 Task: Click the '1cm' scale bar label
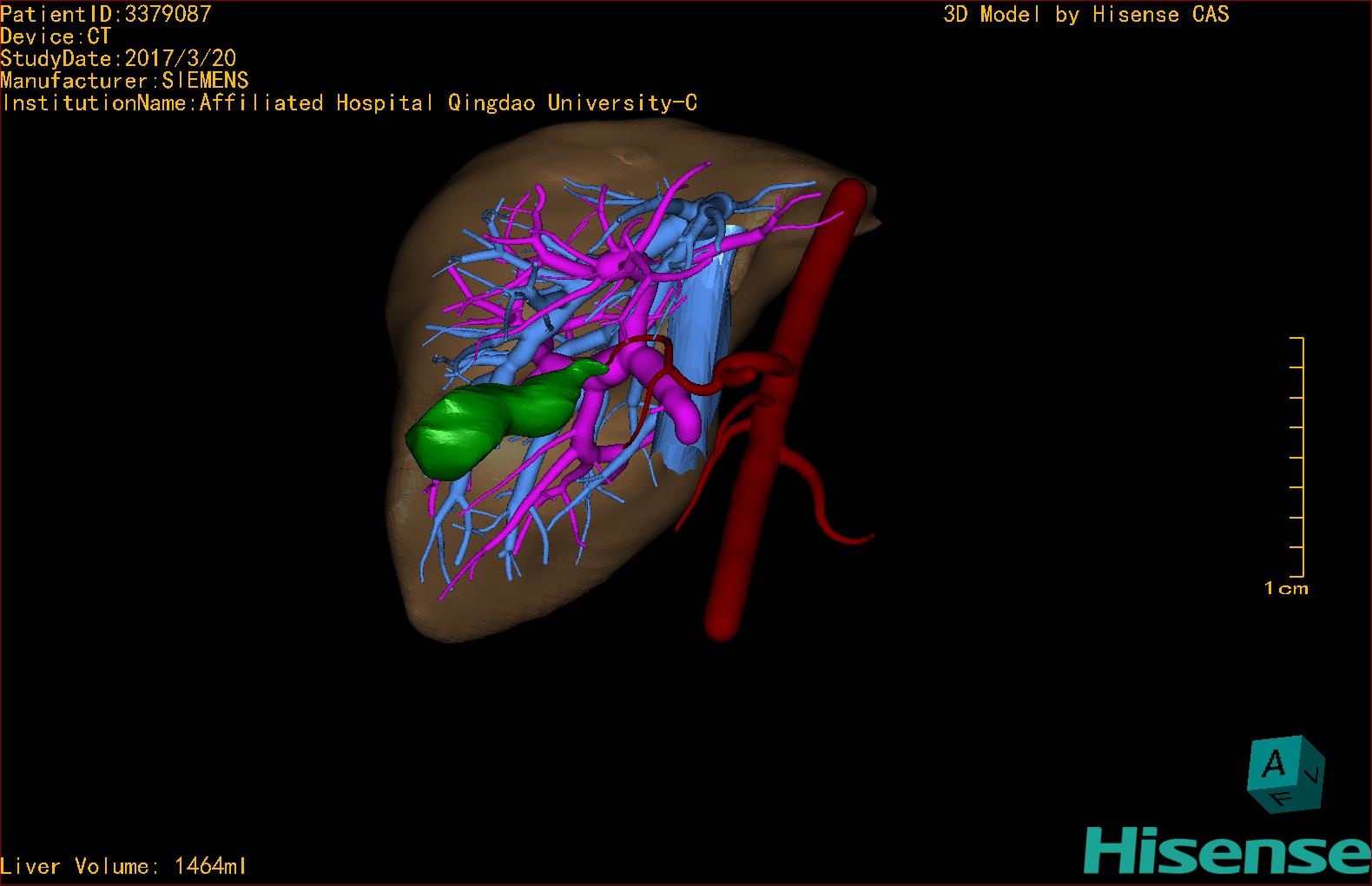(x=1286, y=588)
